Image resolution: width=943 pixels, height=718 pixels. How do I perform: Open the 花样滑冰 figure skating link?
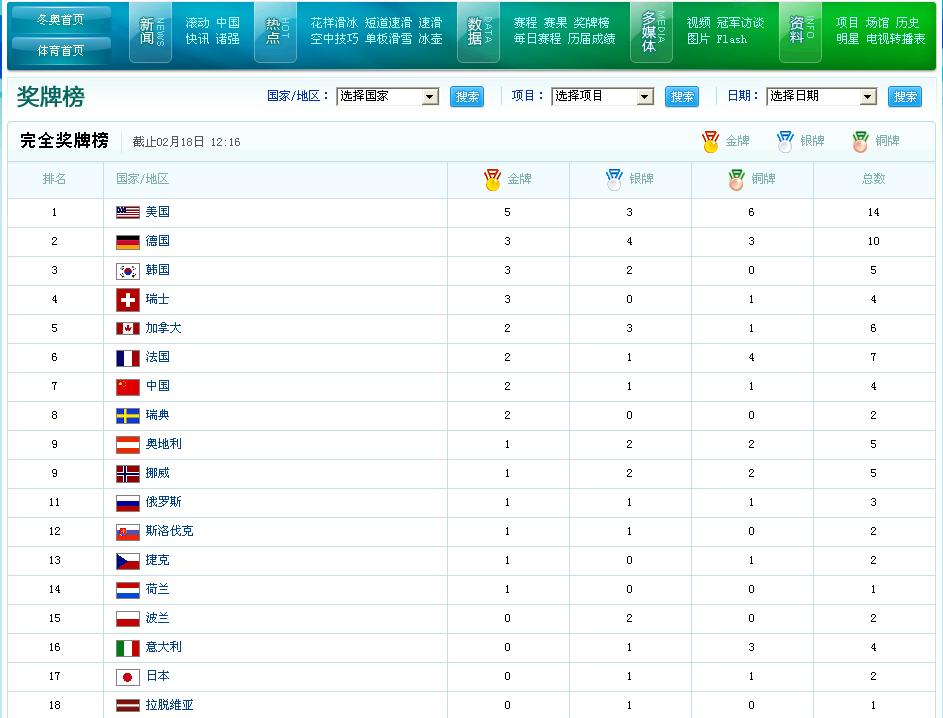click(333, 22)
